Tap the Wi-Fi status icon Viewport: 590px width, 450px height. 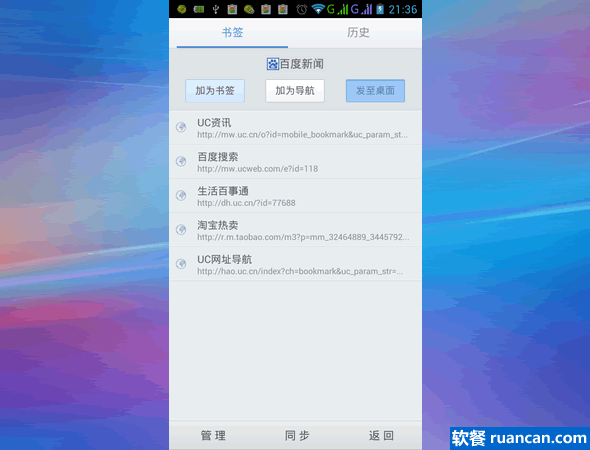318,9
